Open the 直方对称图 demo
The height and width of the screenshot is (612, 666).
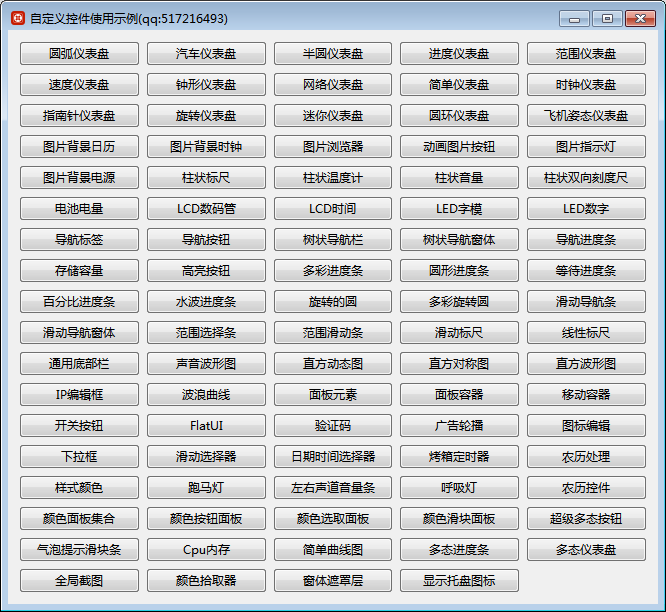click(459, 364)
